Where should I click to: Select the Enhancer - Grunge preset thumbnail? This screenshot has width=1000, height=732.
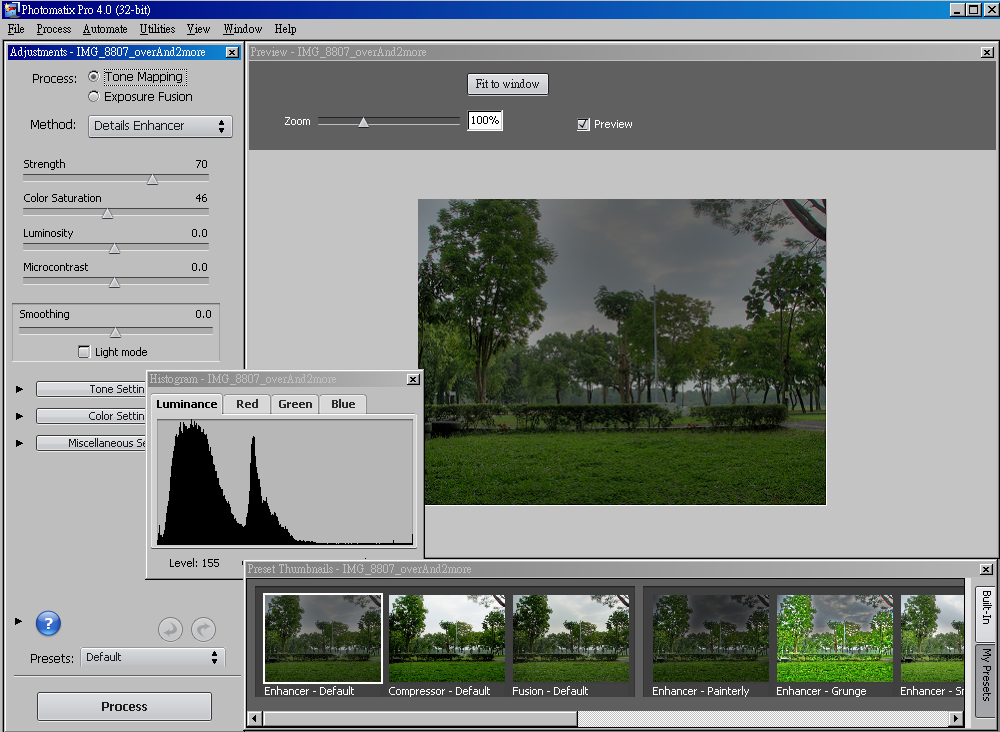coord(834,638)
